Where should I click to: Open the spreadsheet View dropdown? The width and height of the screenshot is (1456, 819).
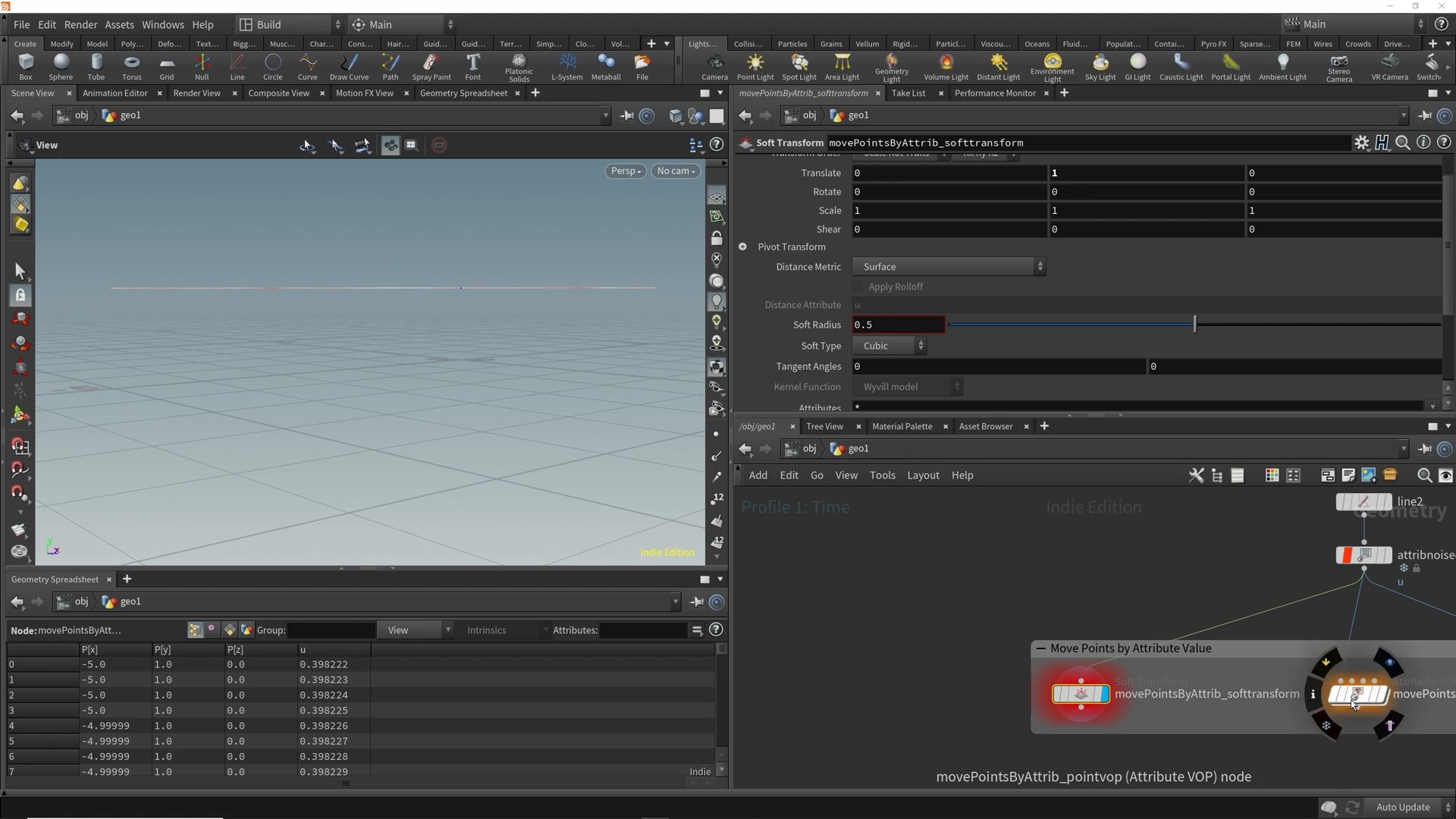tap(415, 630)
